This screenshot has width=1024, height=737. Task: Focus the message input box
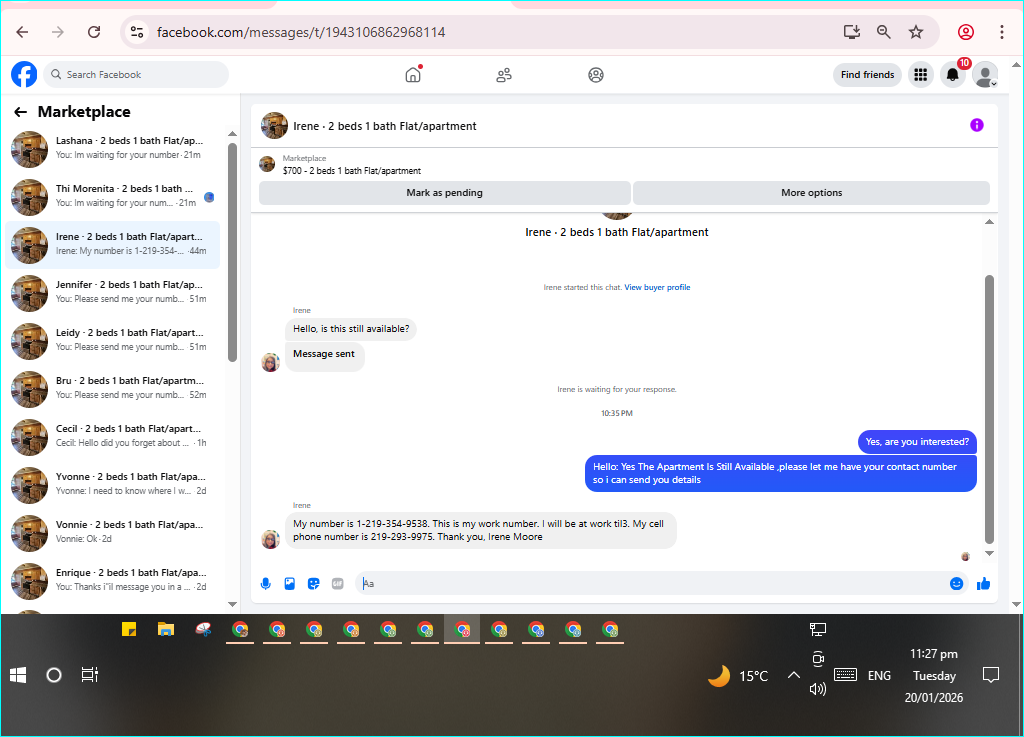click(x=653, y=584)
